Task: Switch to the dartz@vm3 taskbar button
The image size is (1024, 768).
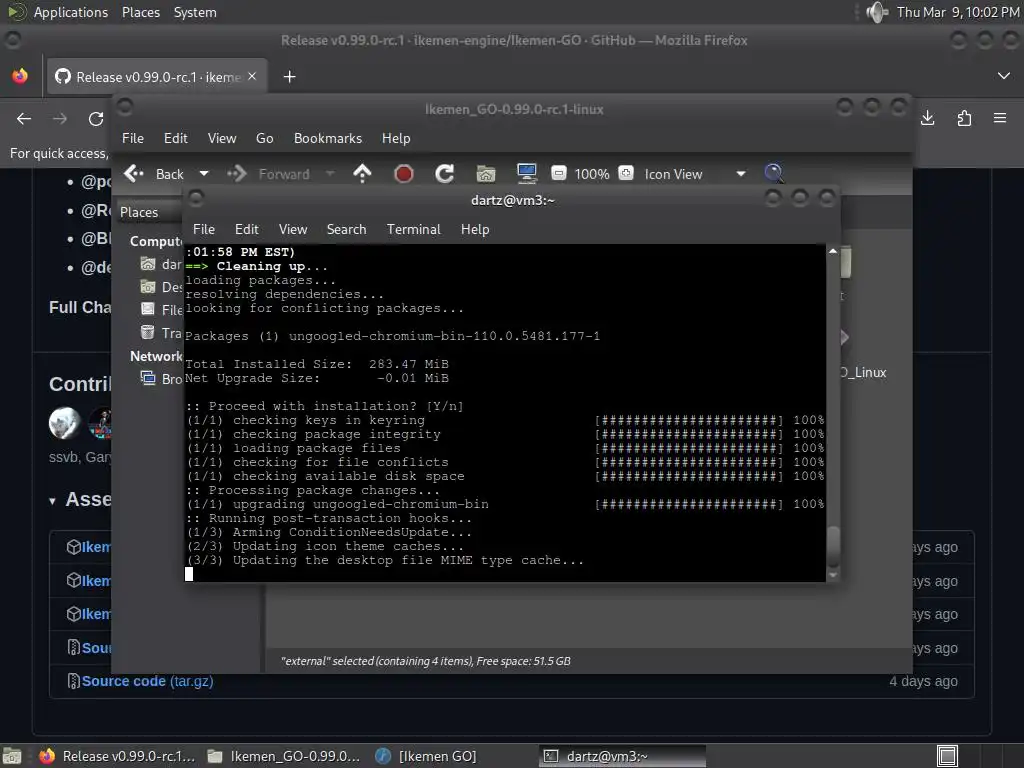Action: click(x=622, y=756)
